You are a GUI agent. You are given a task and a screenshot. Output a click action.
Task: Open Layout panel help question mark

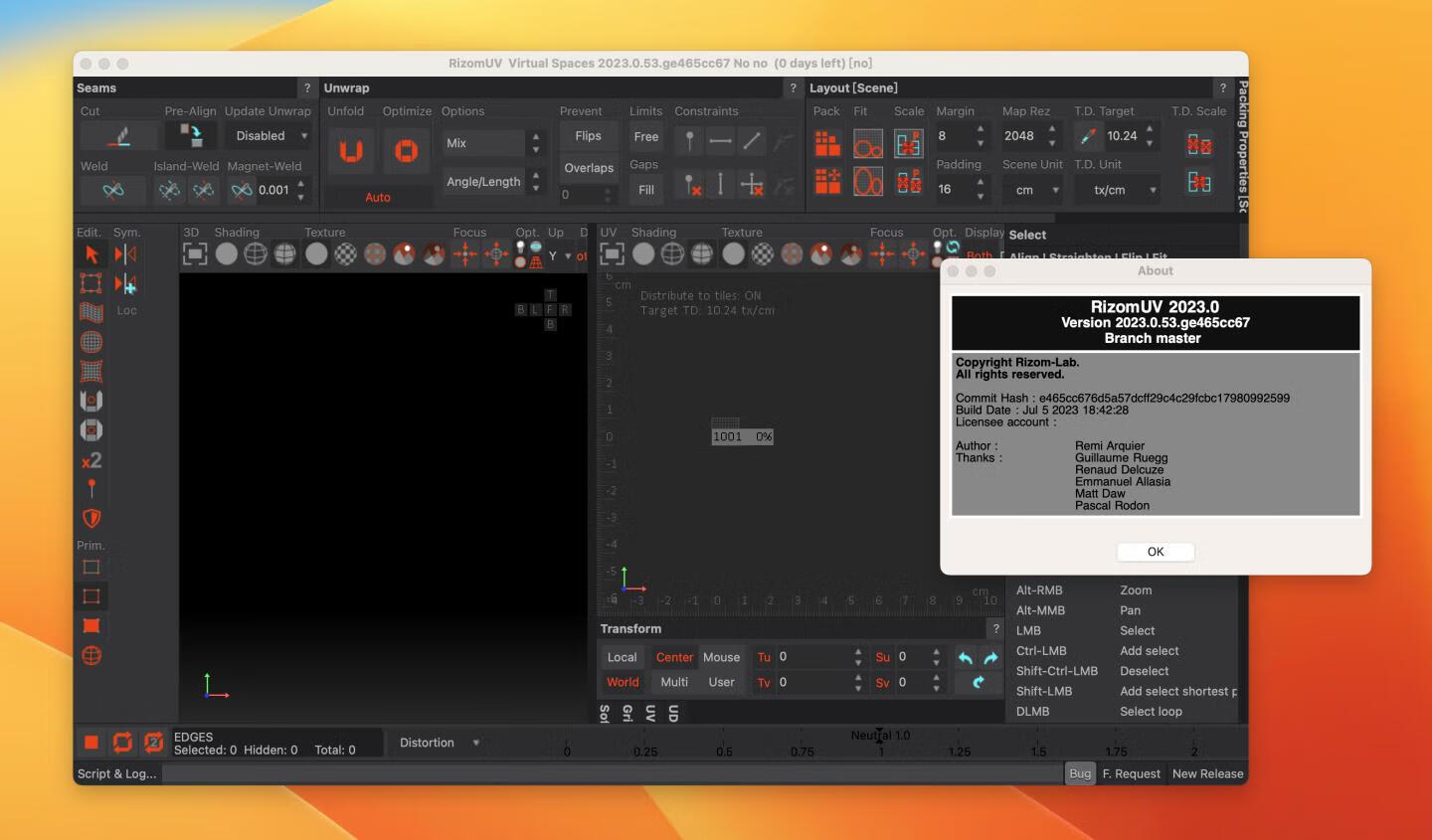[1223, 88]
